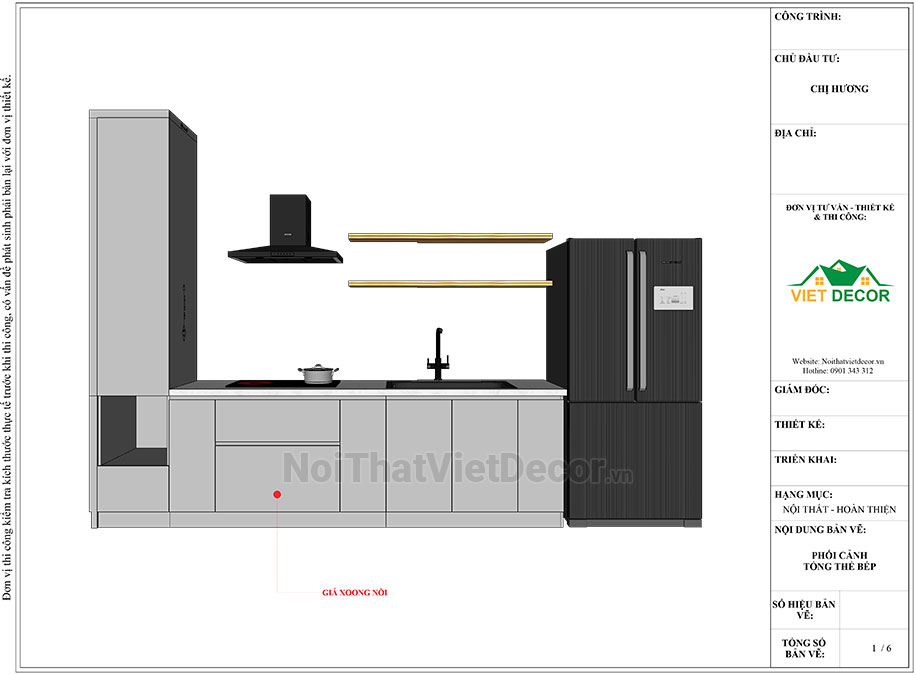Click the black sink faucet

[438, 354]
